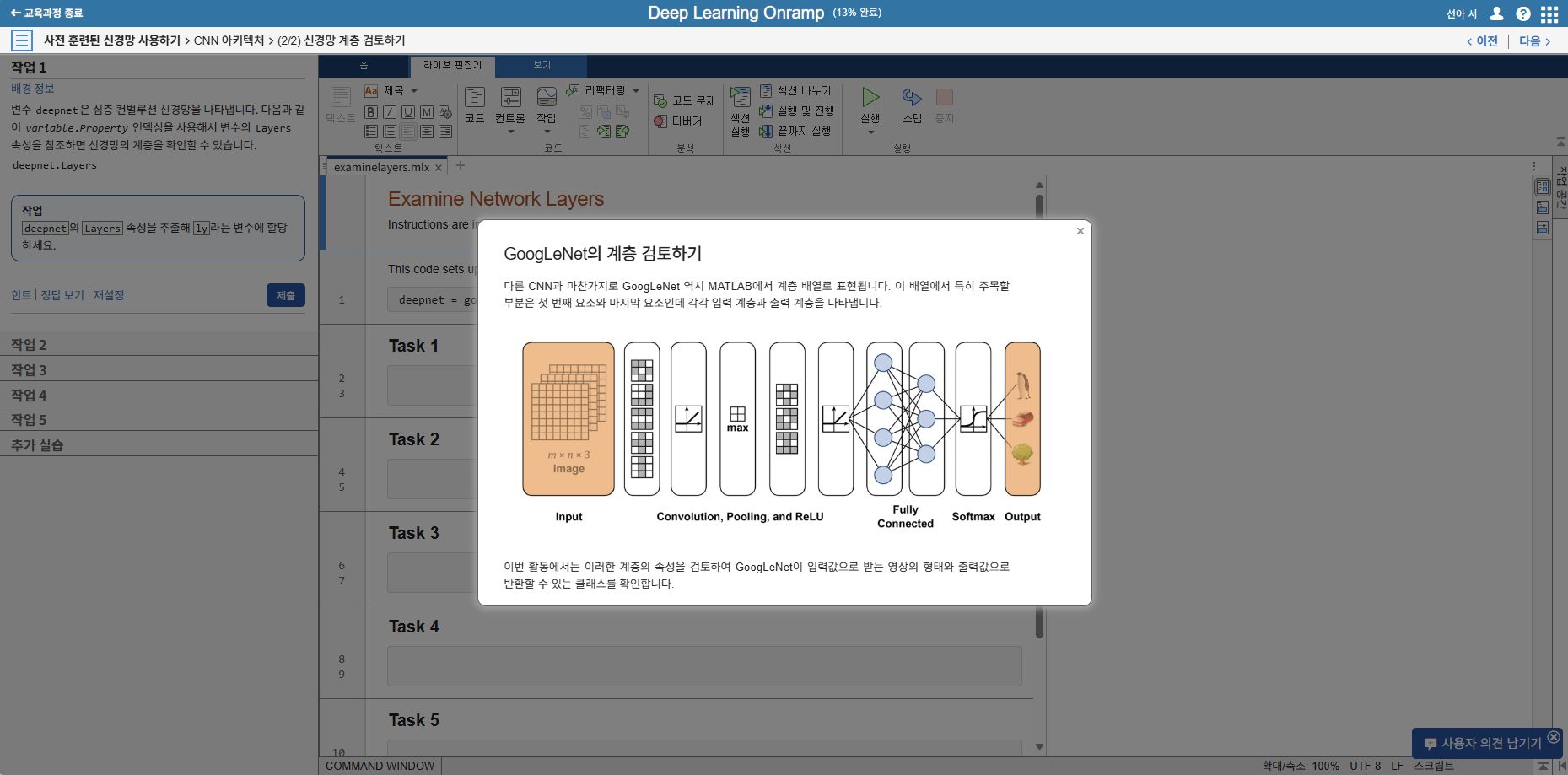Viewport: 1568px width, 775px height.
Task: Open the Controls dropdown
Action: (x=510, y=110)
